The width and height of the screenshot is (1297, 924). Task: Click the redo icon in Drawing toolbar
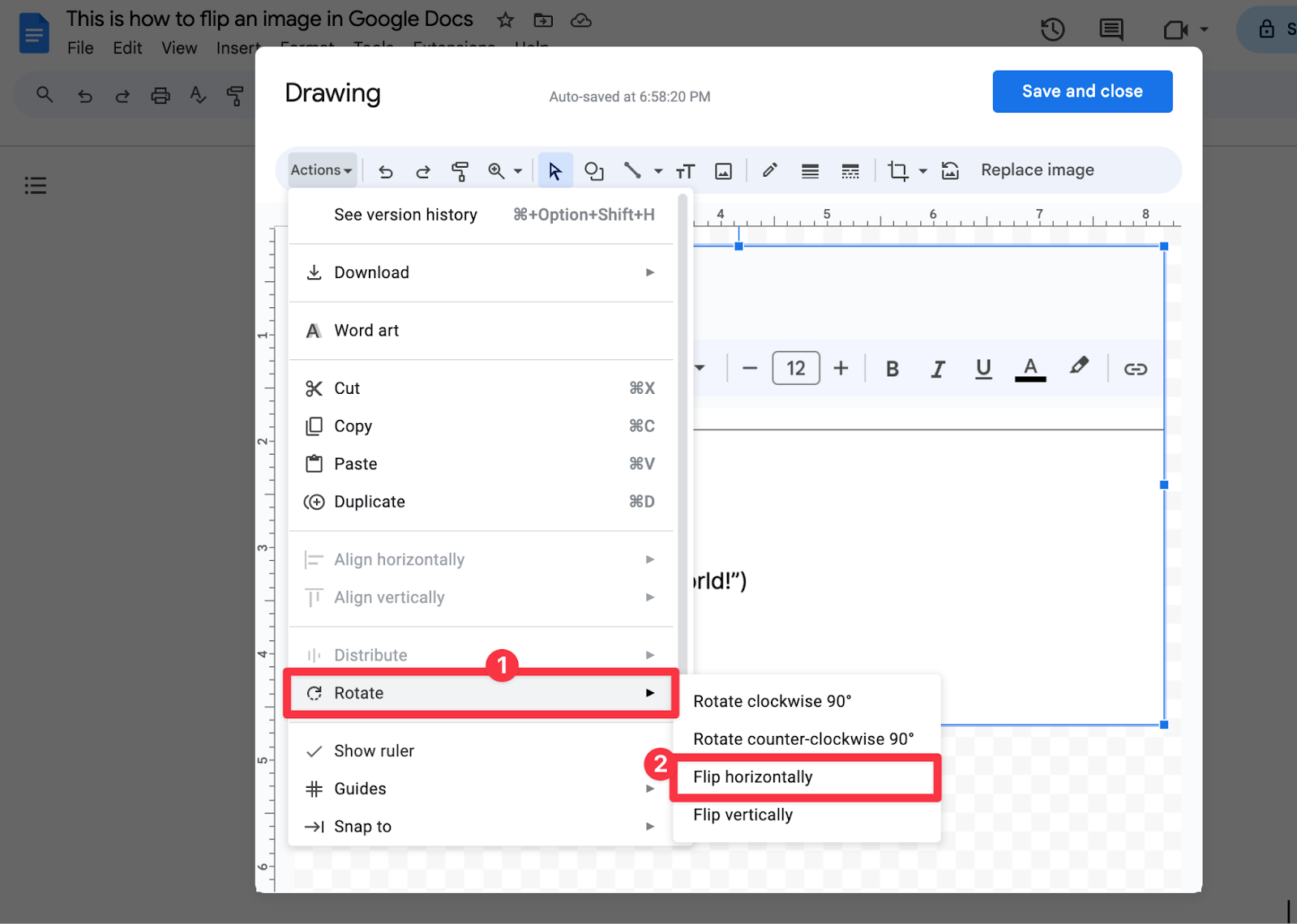pos(423,171)
